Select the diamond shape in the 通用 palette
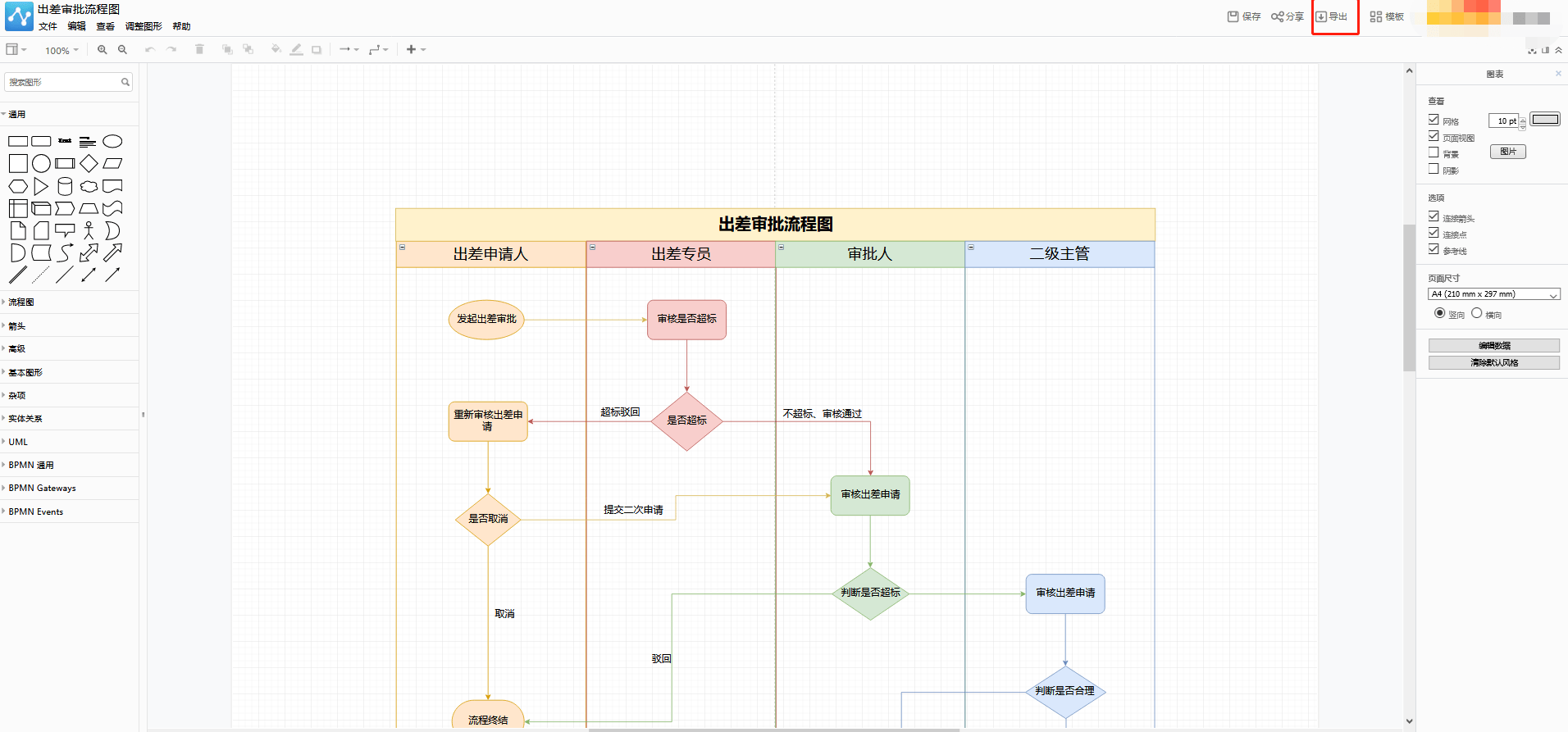1568x732 pixels. [89, 163]
